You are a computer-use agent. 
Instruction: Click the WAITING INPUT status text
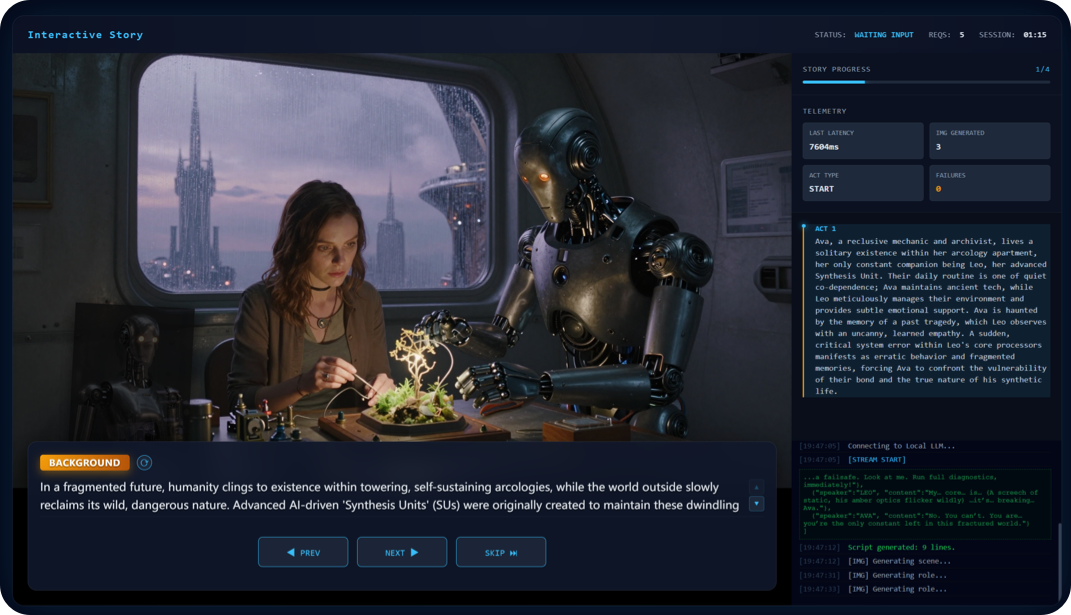point(883,35)
